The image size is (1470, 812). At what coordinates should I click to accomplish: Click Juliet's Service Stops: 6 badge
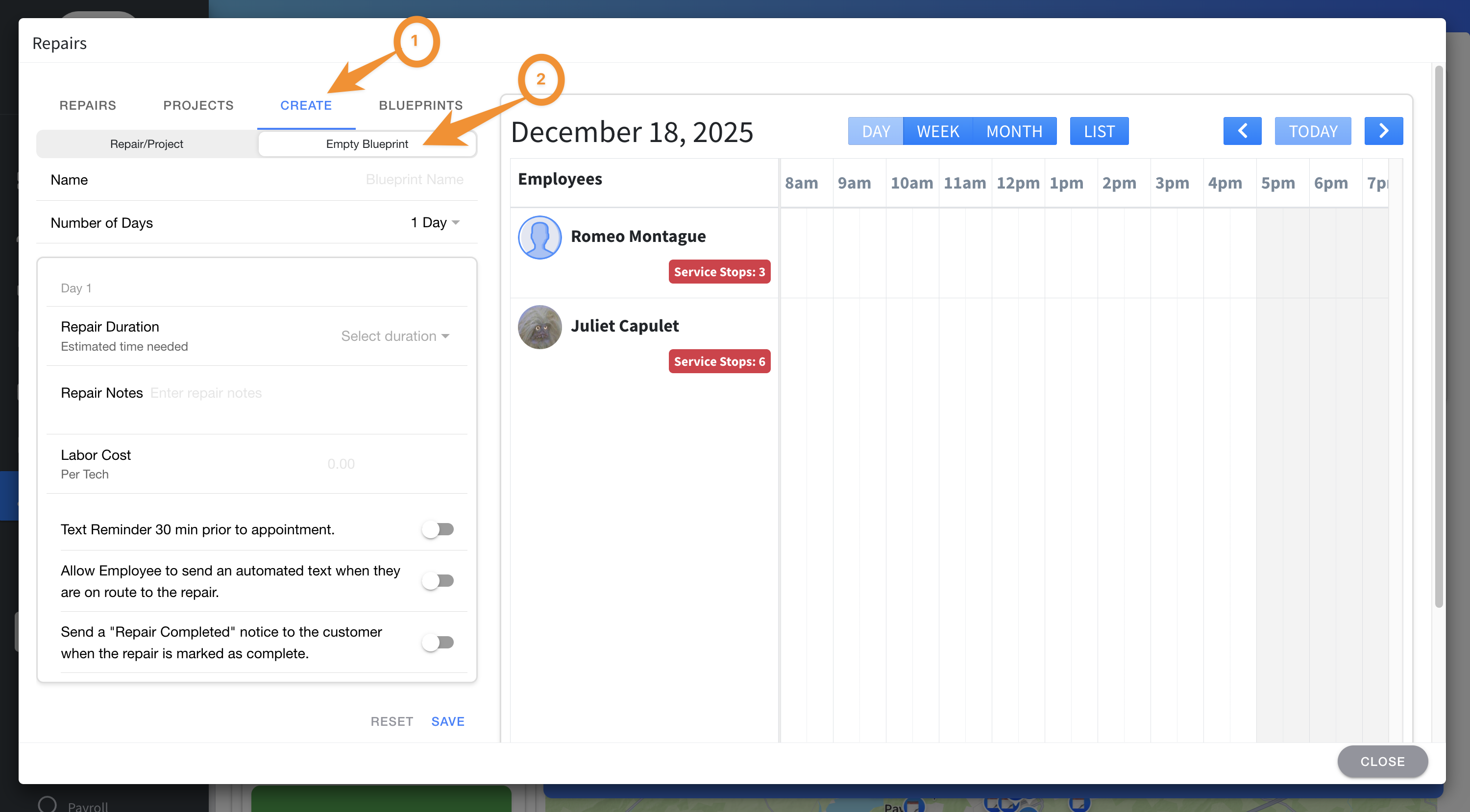pyautogui.click(x=719, y=361)
